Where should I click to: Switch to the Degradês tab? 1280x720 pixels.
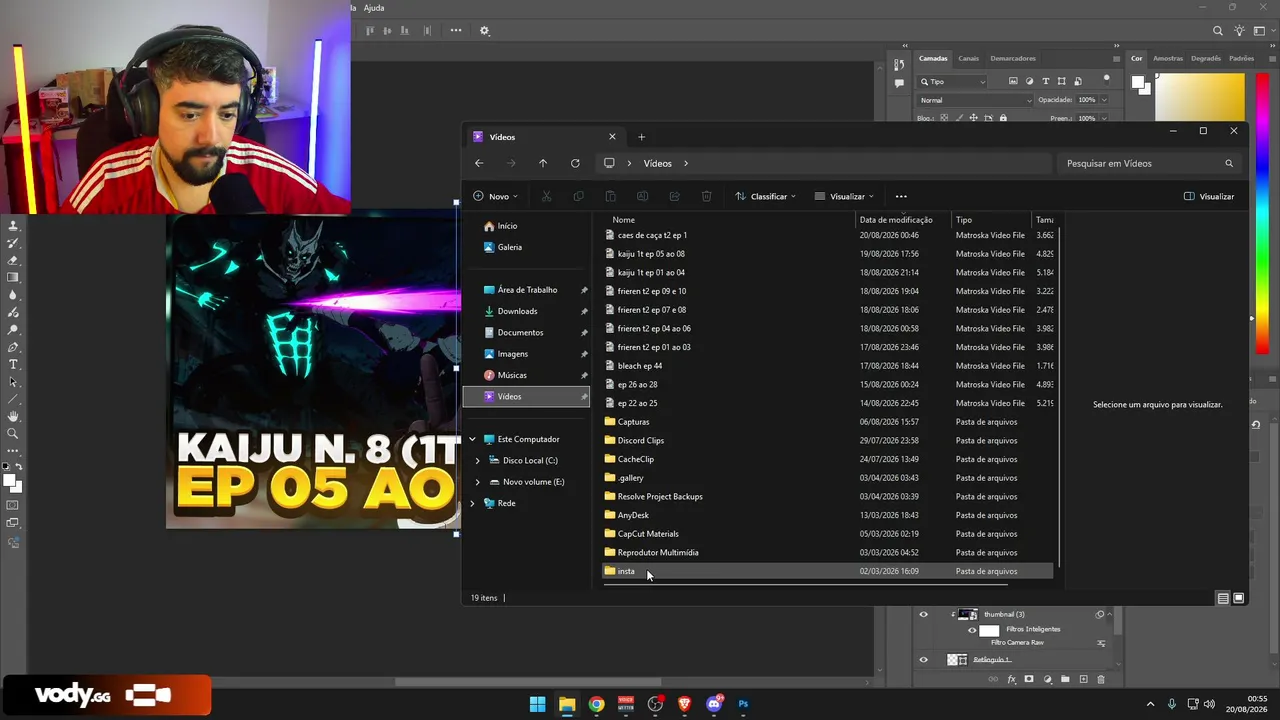(x=1206, y=58)
